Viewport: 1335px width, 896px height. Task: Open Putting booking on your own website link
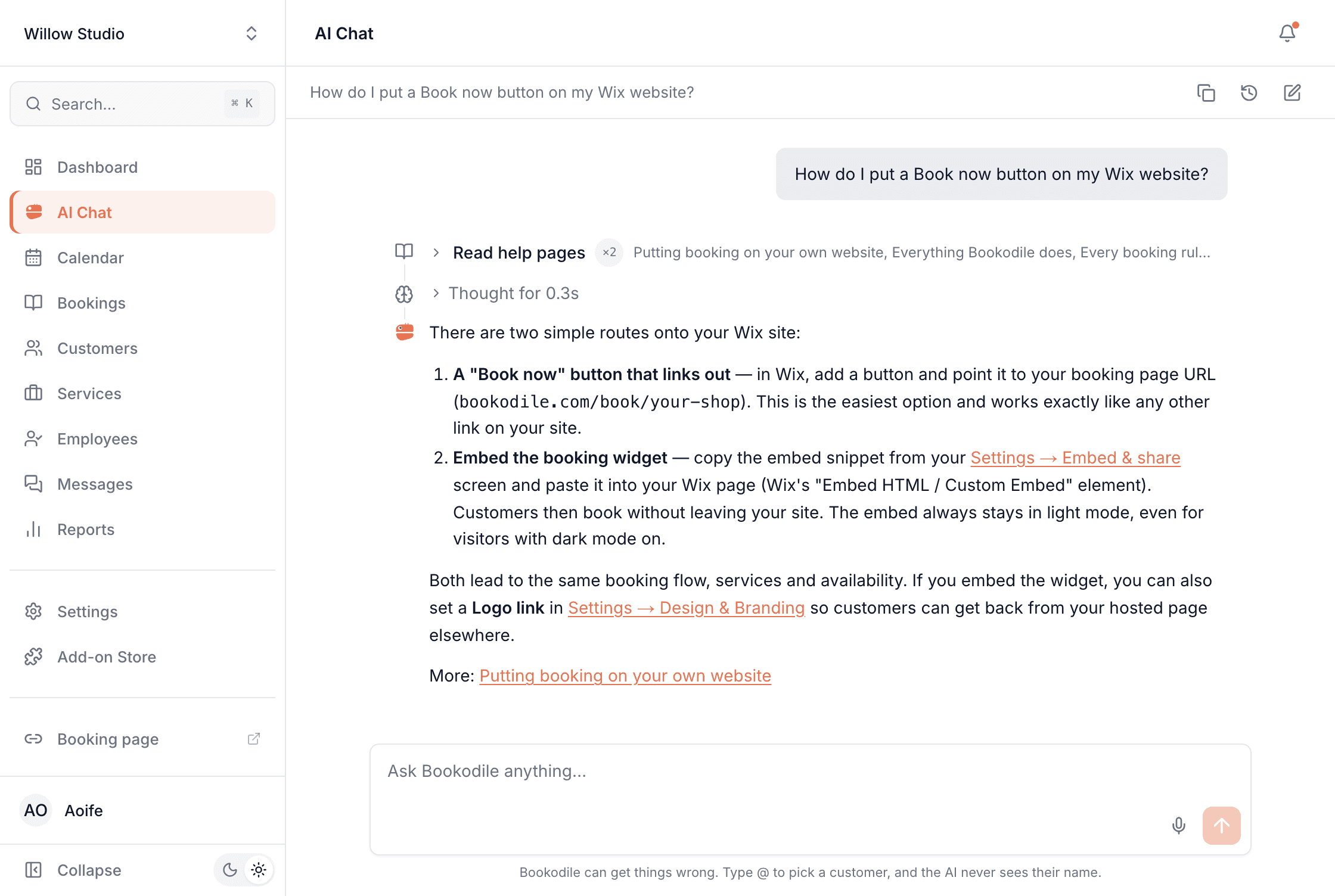tap(625, 676)
